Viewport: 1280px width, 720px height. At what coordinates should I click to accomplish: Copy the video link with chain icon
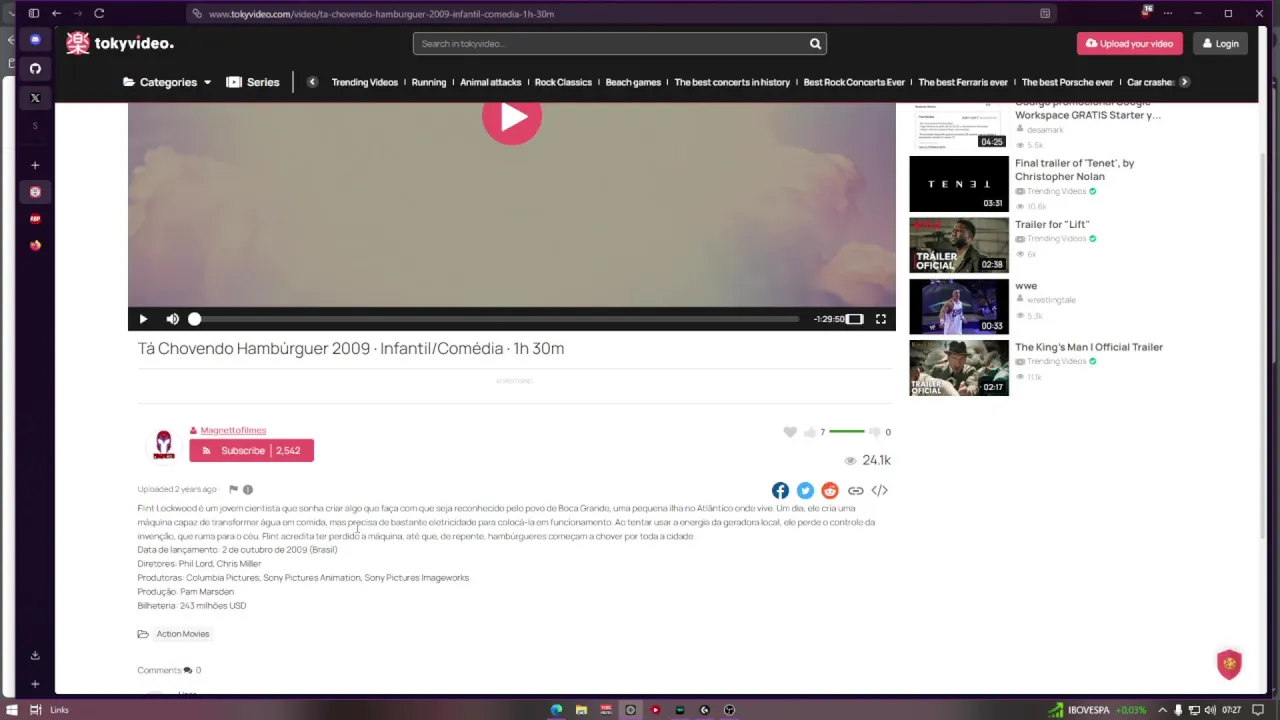pos(855,490)
